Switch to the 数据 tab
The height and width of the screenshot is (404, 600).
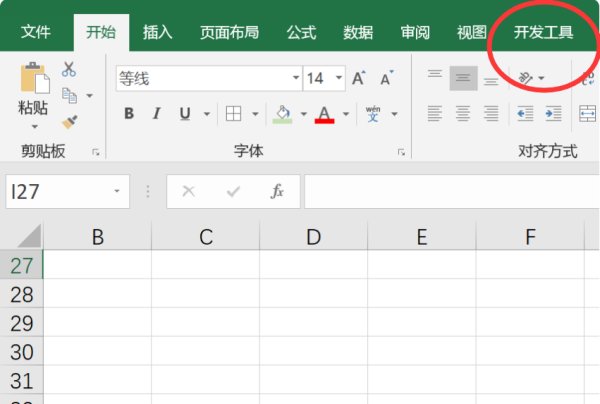point(358,32)
